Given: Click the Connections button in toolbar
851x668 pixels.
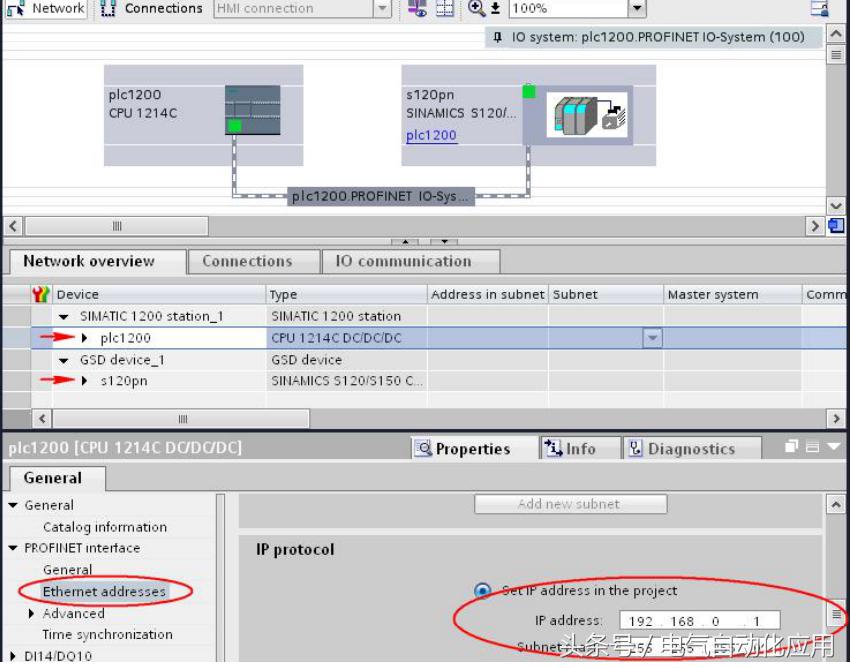Looking at the screenshot, I should click(153, 9).
